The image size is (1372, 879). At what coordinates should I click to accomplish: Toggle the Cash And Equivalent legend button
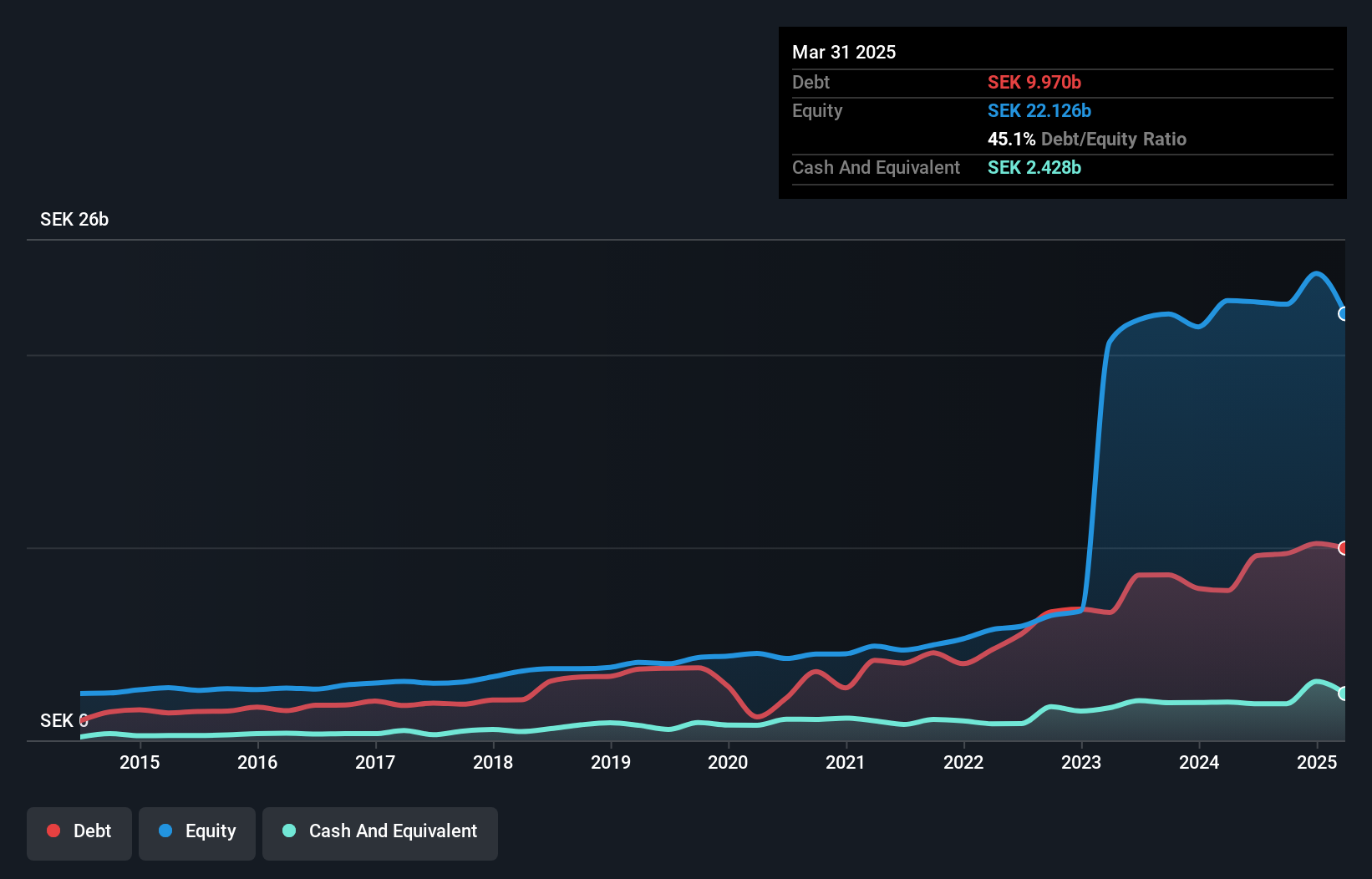coord(380,833)
